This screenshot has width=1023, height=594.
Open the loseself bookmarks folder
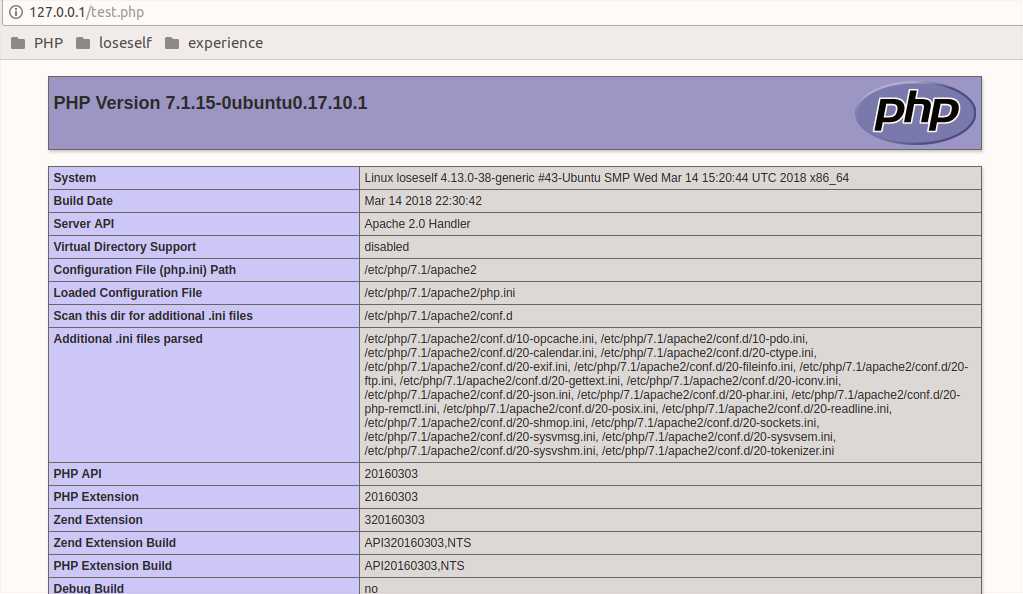coord(114,43)
